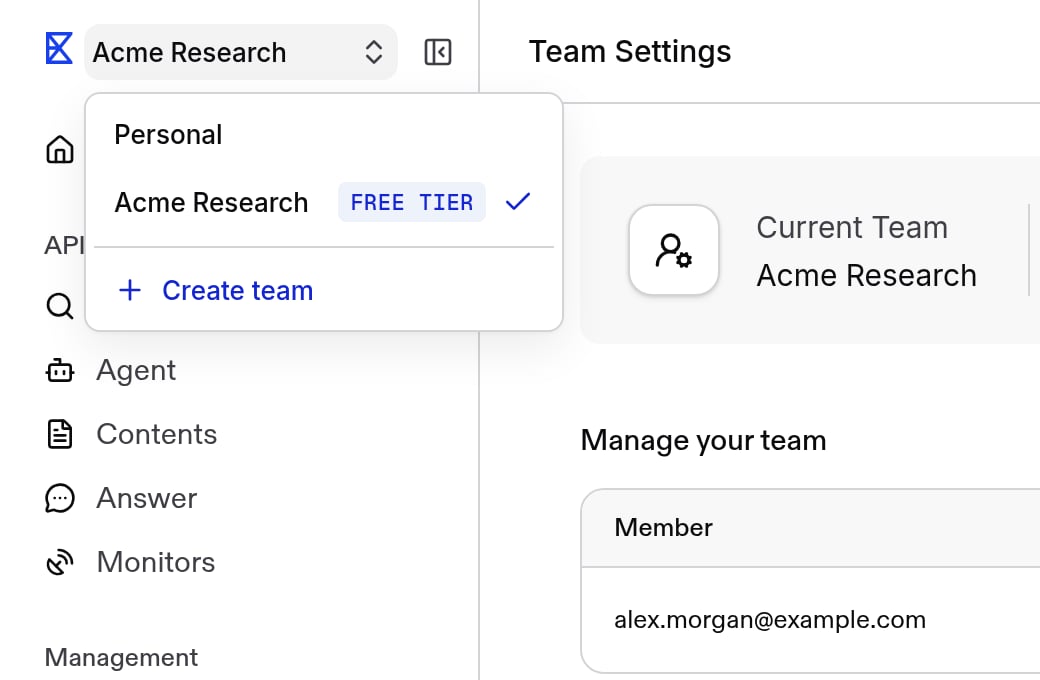Open the Home icon in sidebar
The image size is (1040, 680).
click(60, 149)
